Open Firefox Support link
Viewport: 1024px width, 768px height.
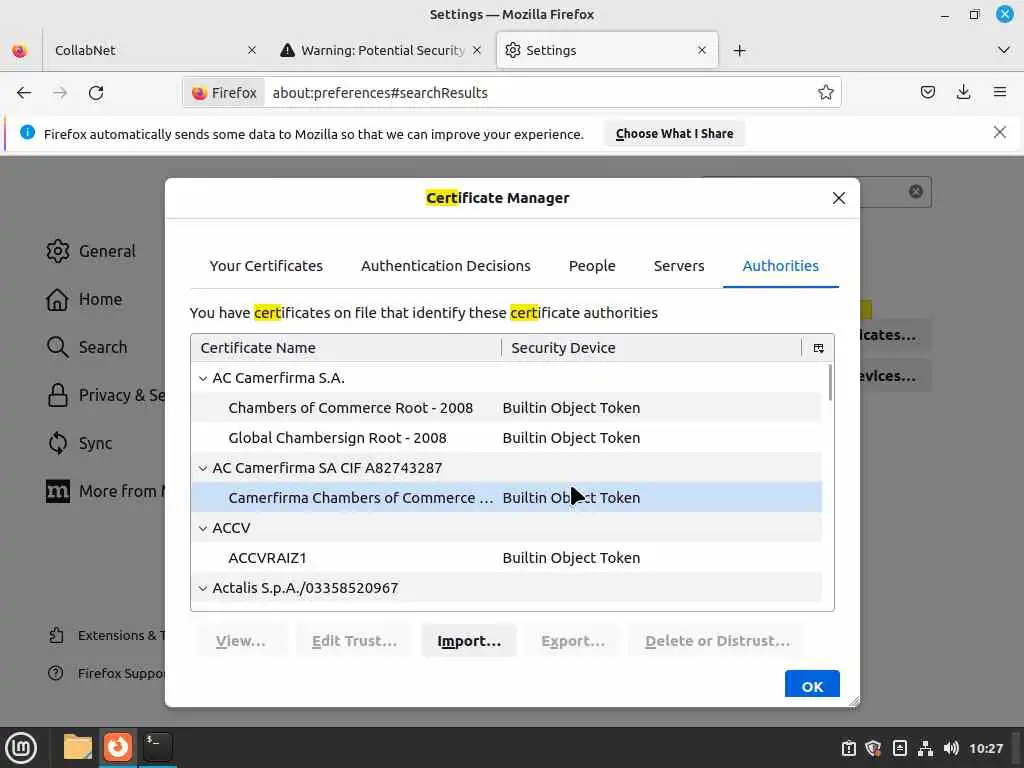(x=106, y=673)
